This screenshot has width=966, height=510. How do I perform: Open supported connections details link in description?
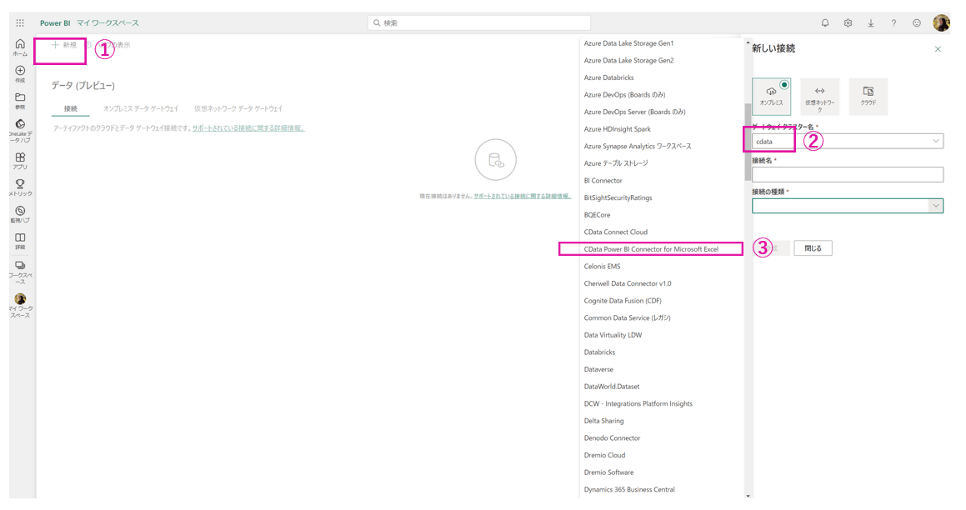248,128
